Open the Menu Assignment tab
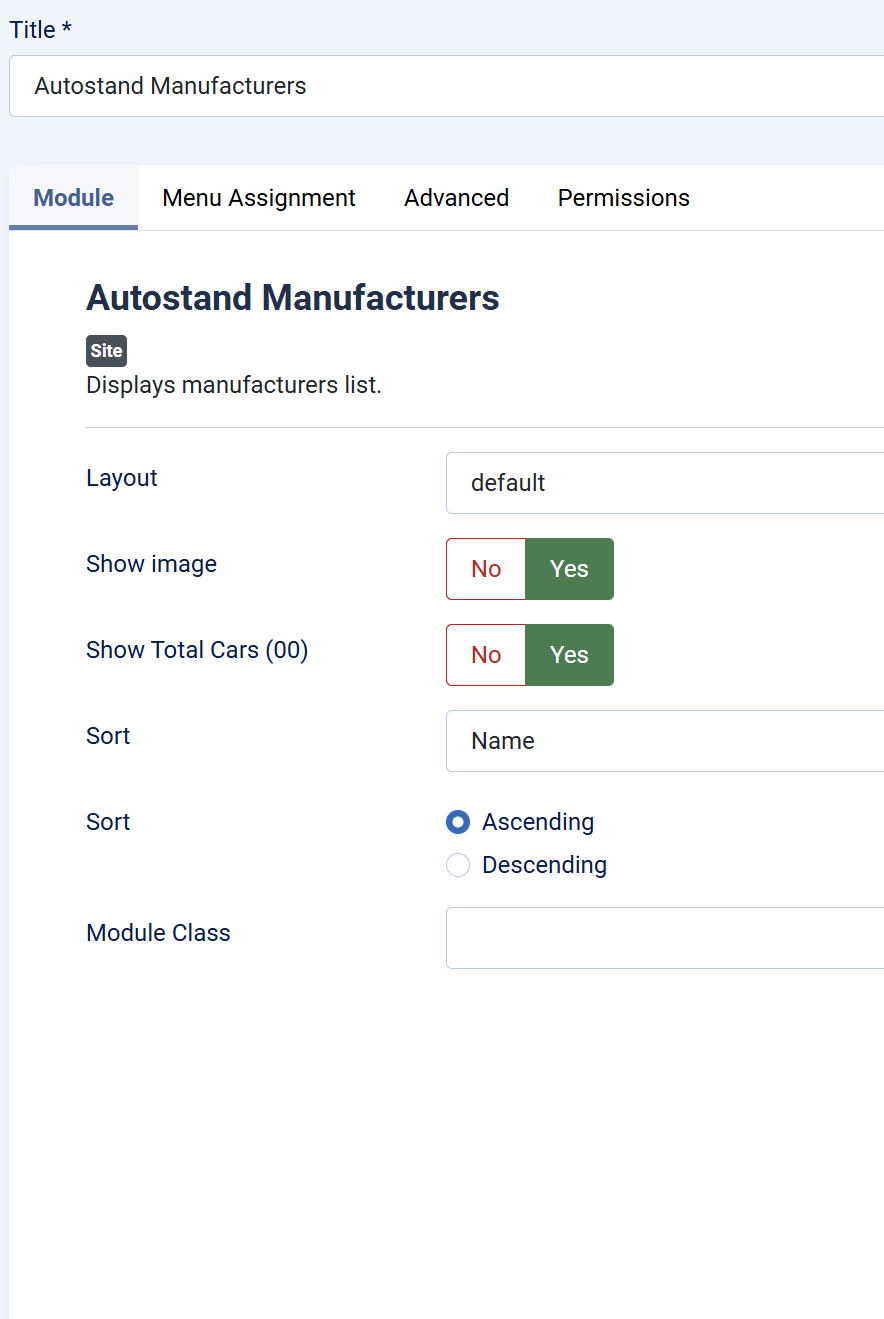The width and height of the screenshot is (884, 1319). point(259,198)
